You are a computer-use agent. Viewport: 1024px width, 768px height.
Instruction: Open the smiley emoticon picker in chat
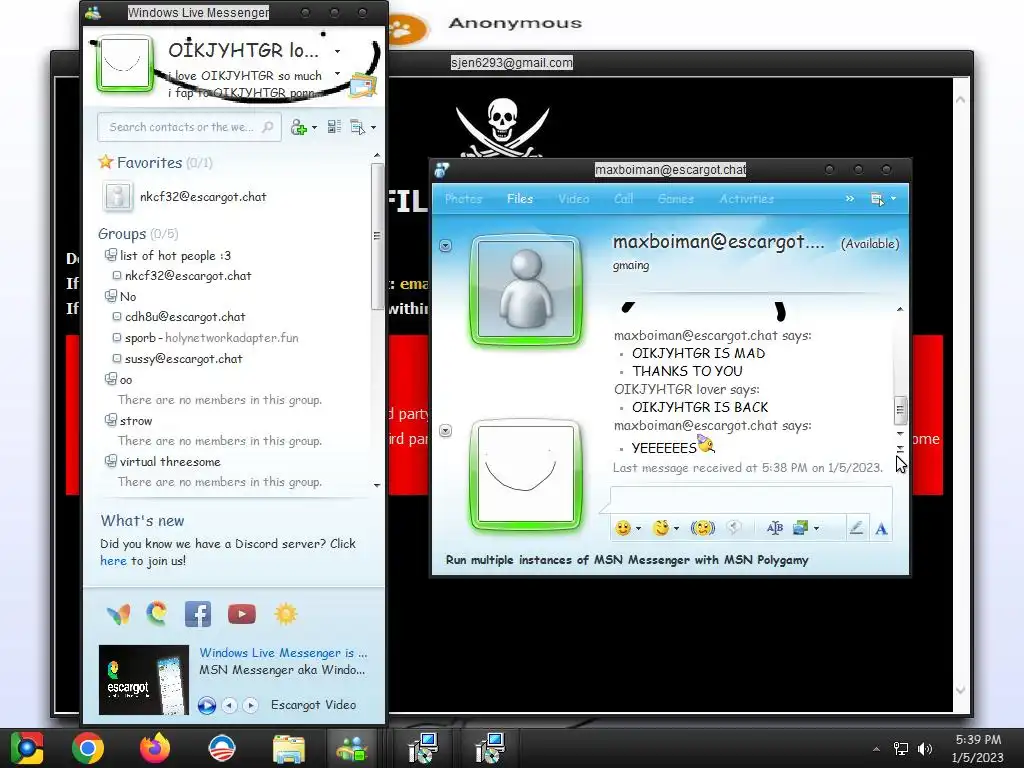624,528
